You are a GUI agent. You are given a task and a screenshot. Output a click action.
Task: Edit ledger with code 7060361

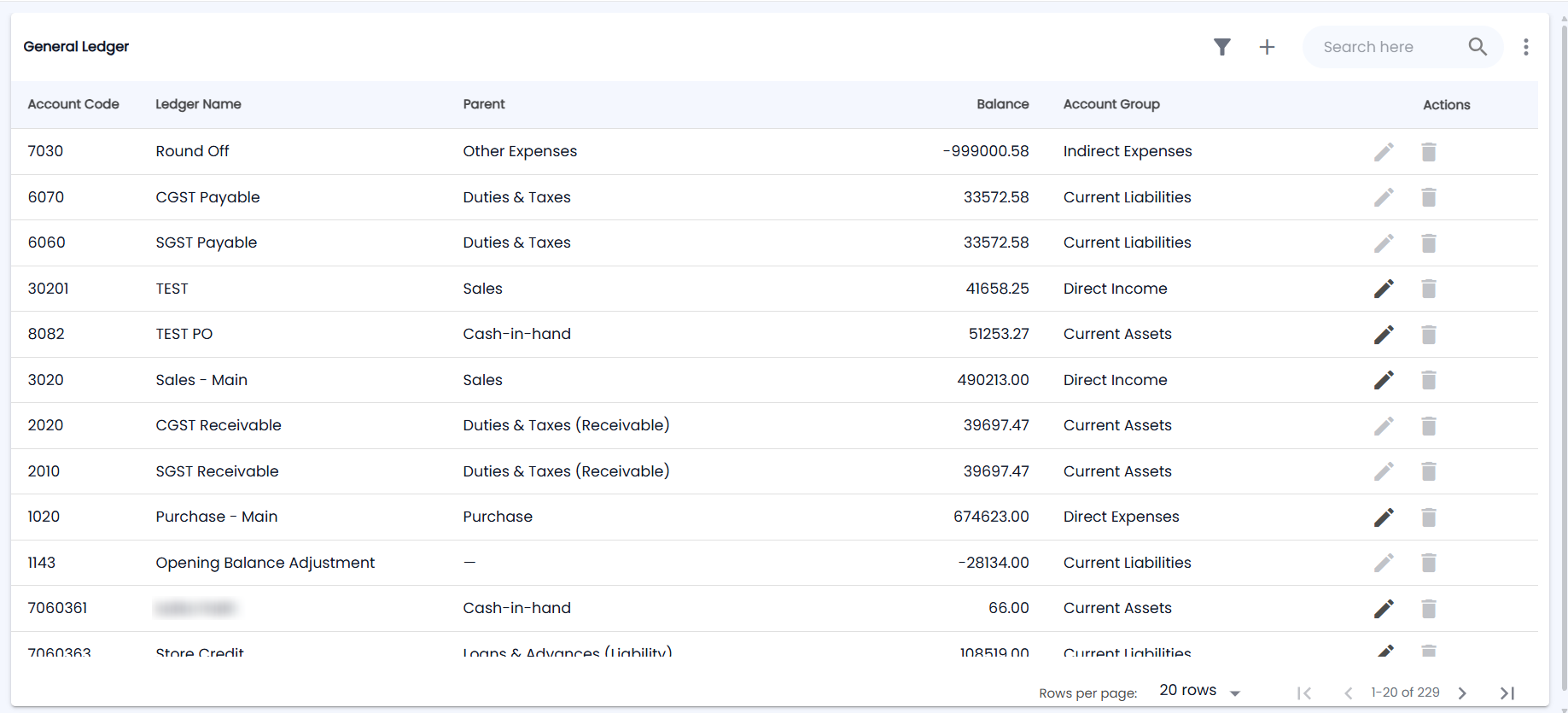(1384, 609)
